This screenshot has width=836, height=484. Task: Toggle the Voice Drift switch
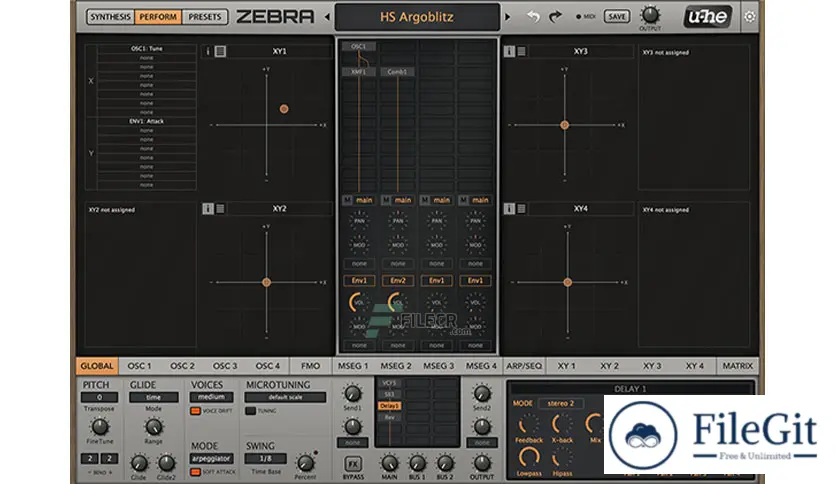point(196,411)
